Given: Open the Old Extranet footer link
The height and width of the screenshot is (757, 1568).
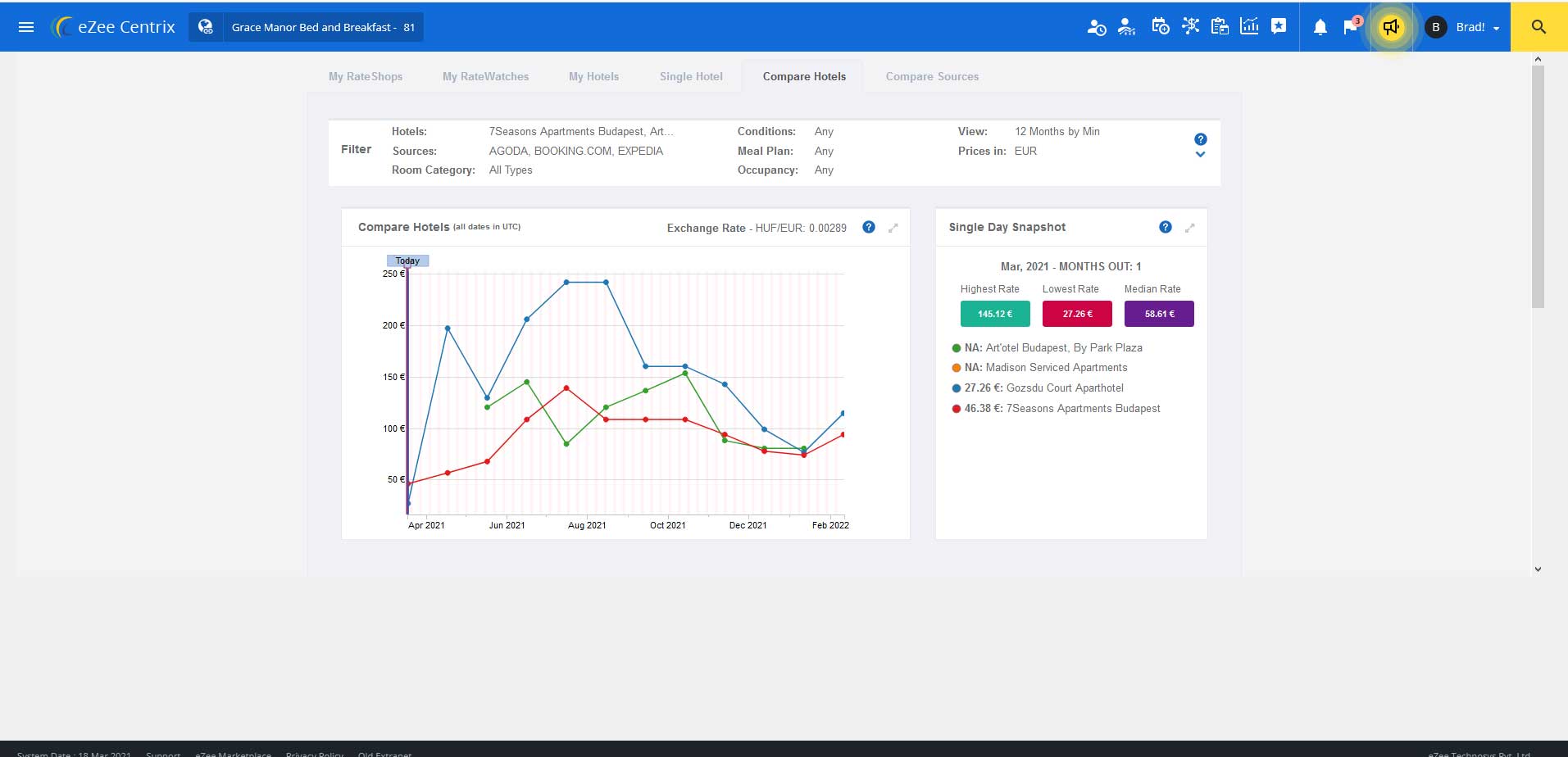Looking at the screenshot, I should point(384,754).
